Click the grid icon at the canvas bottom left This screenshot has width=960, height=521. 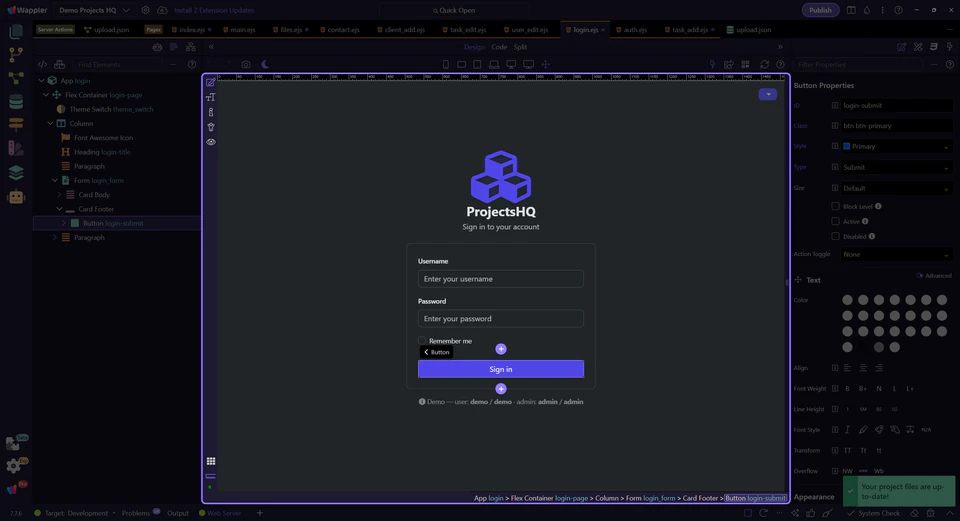point(211,461)
